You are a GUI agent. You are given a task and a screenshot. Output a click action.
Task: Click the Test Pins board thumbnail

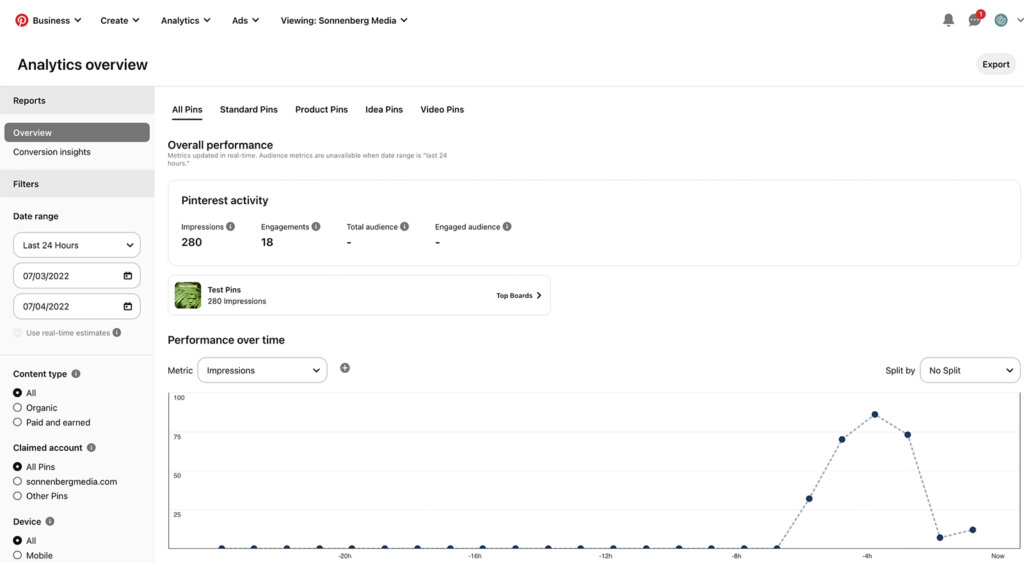[188, 295]
